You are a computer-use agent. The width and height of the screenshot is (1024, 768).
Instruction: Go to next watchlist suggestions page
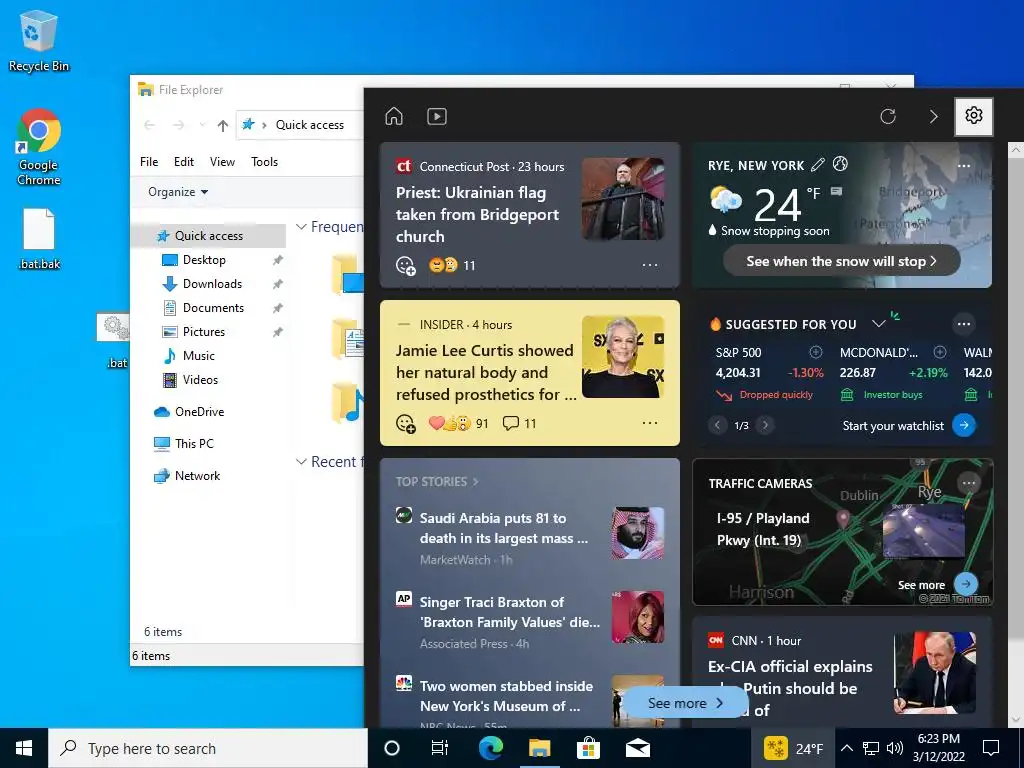click(765, 425)
